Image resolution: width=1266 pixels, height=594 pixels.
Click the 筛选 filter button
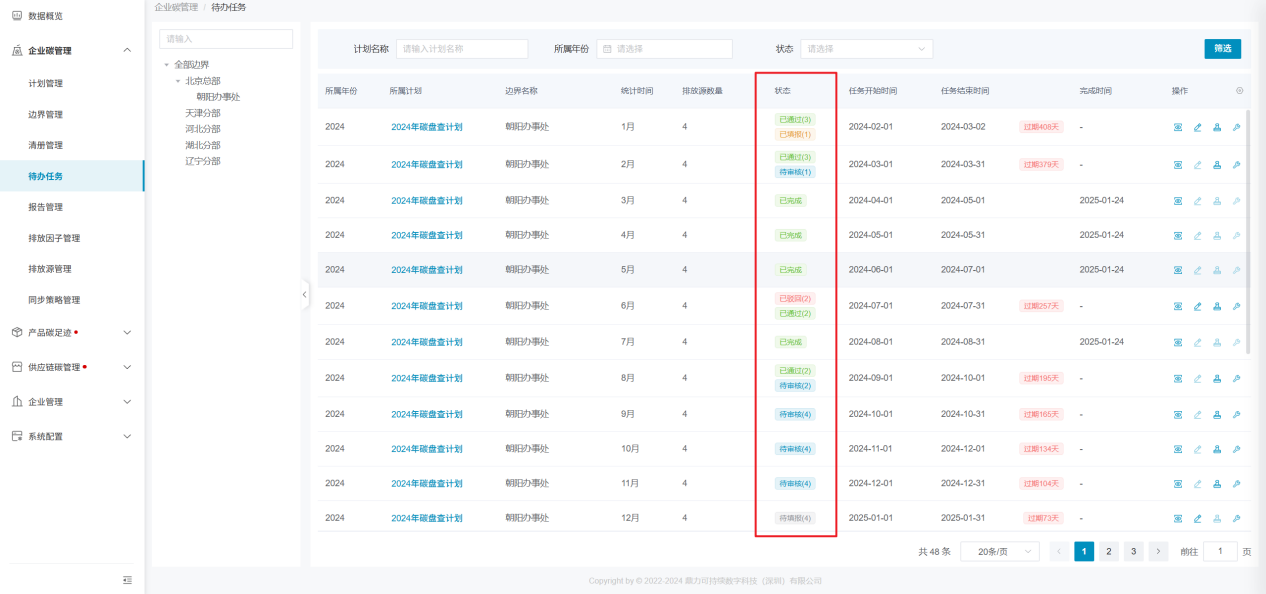tap(1222, 49)
